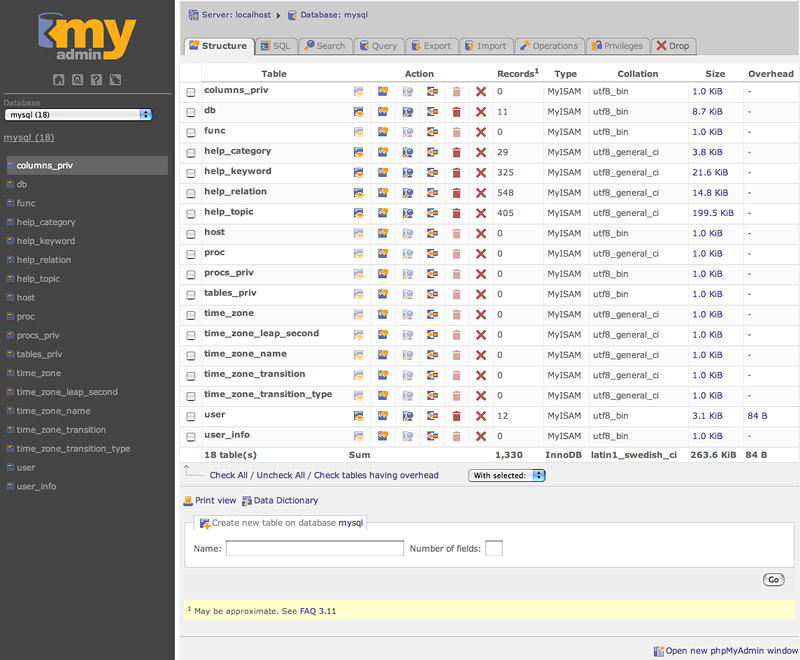Open the Query window icon in sidebar
The height and width of the screenshot is (660, 800).
(78, 80)
